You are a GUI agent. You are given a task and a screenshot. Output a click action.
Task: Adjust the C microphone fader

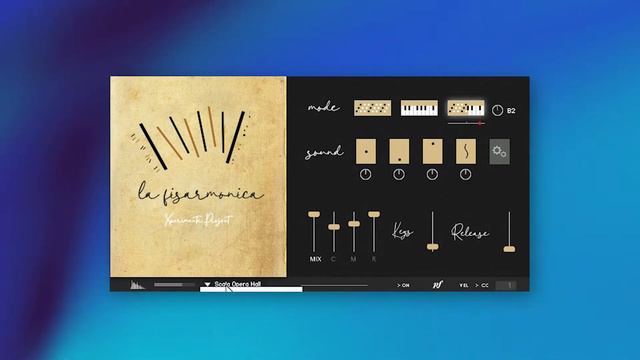tap(334, 227)
